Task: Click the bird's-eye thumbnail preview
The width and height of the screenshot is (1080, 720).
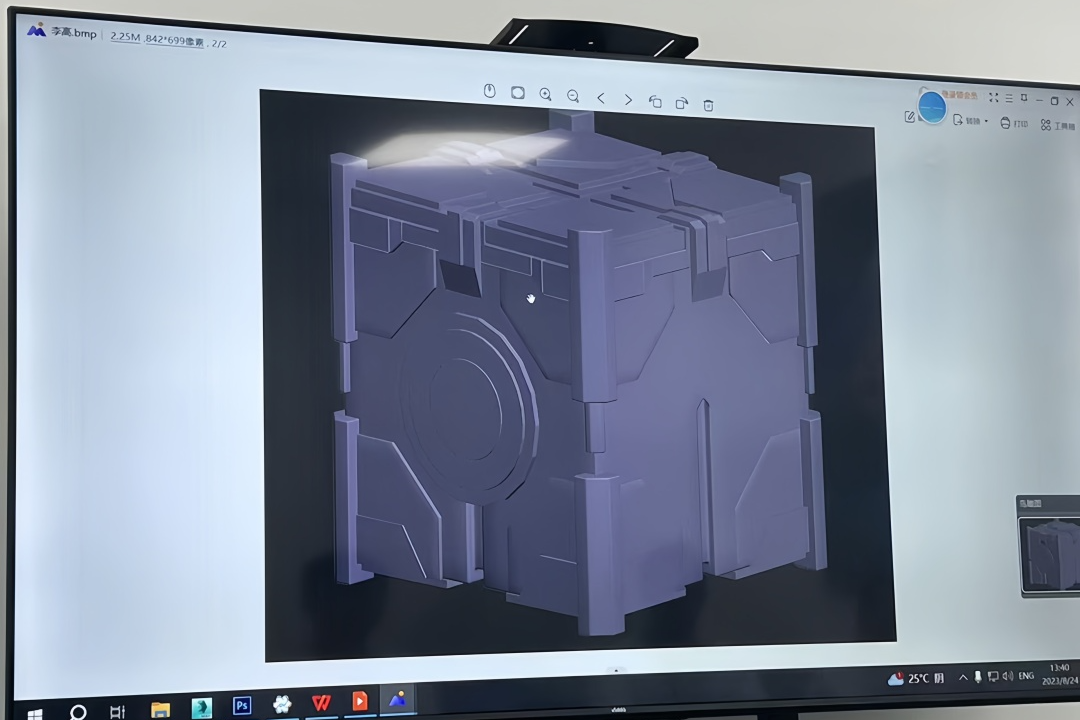Action: (1048, 553)
